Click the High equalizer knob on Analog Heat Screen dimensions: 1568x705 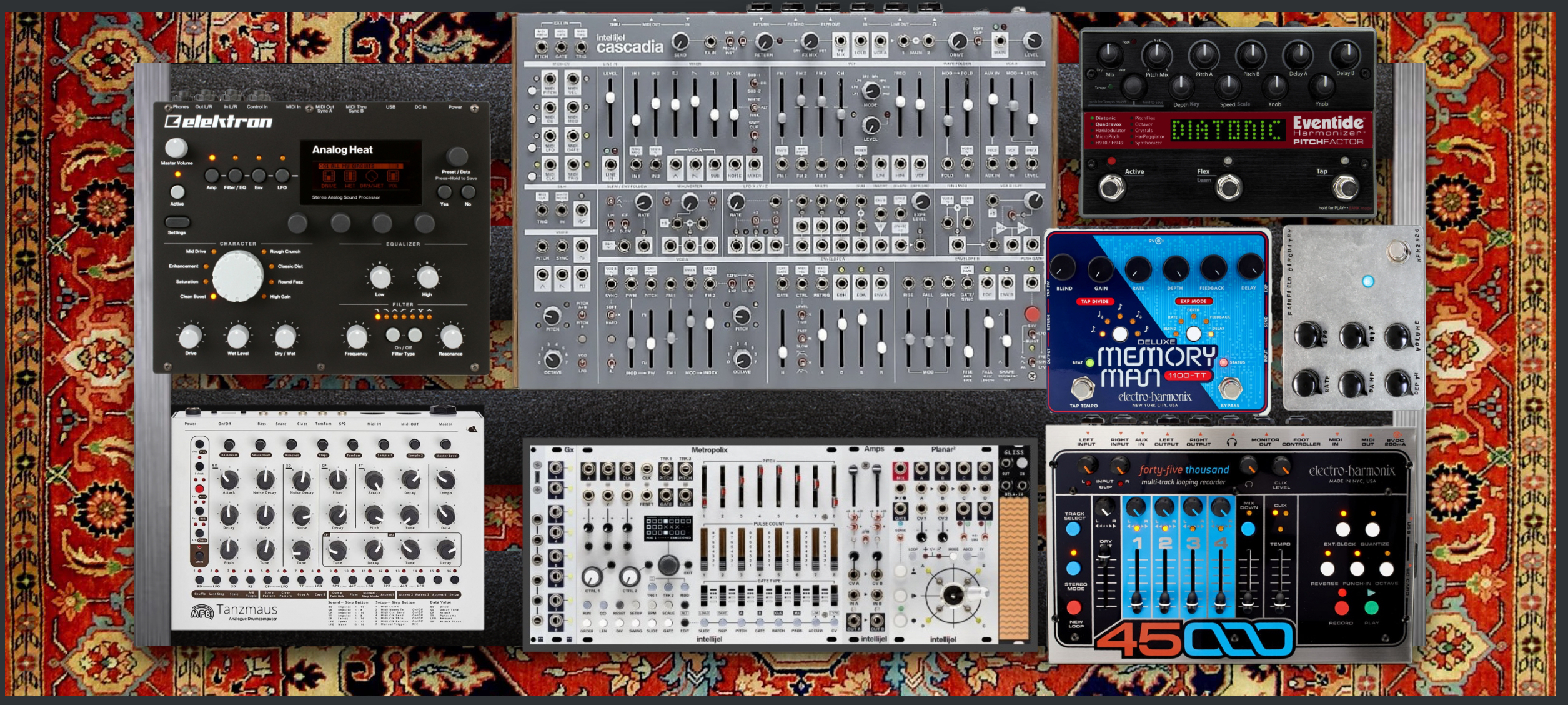[x=427, y=277]
